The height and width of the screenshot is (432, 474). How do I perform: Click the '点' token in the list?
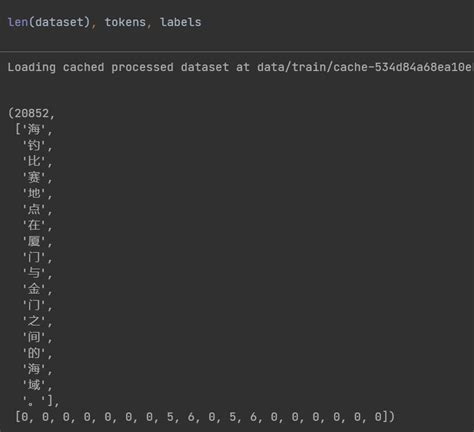(x=34, y=209)
